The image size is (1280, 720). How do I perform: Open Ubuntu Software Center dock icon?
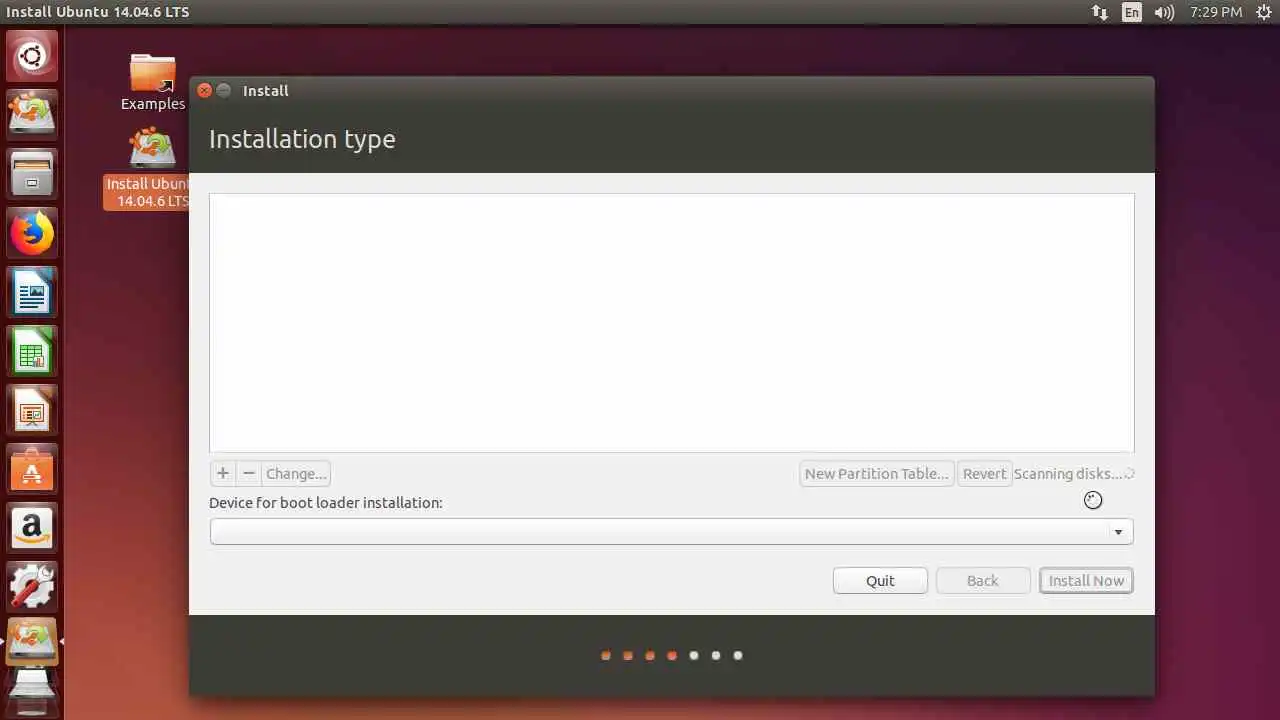[x=32, y=469]
